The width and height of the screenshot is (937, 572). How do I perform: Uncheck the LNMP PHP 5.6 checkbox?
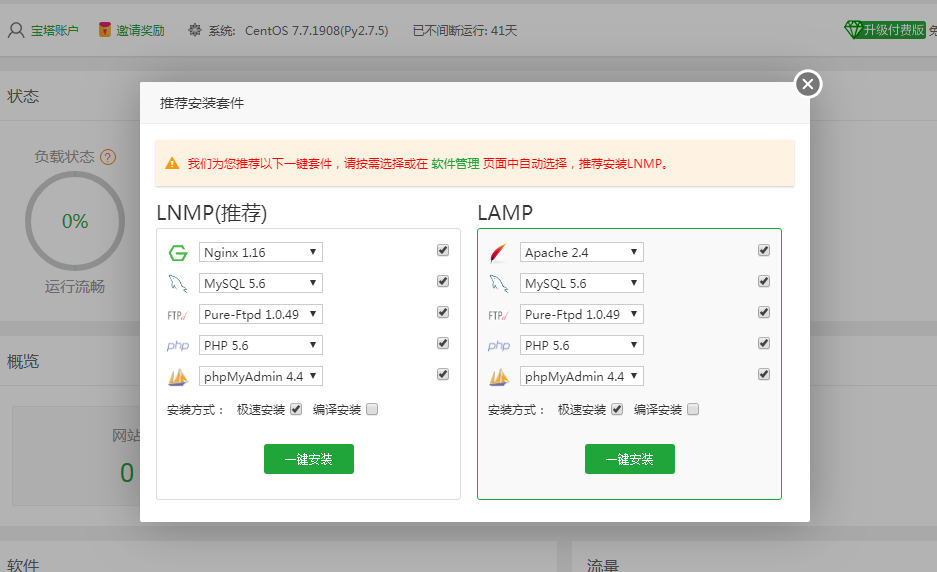[x=443, y=343]
